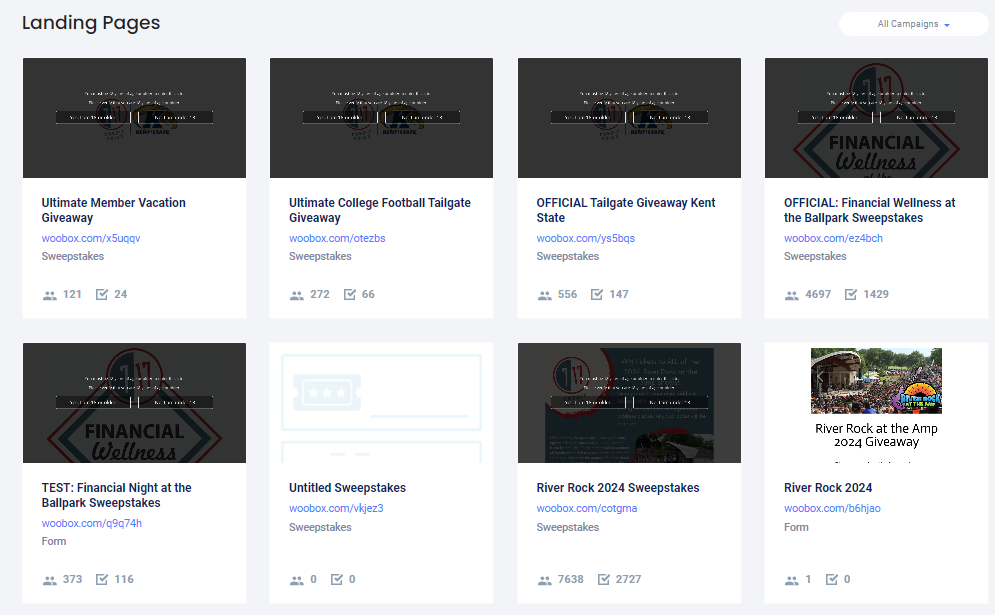
Task: Open OFFICIAL: Financial Wellness at the Ballpark thumbnail
Action: coord(876,118)
